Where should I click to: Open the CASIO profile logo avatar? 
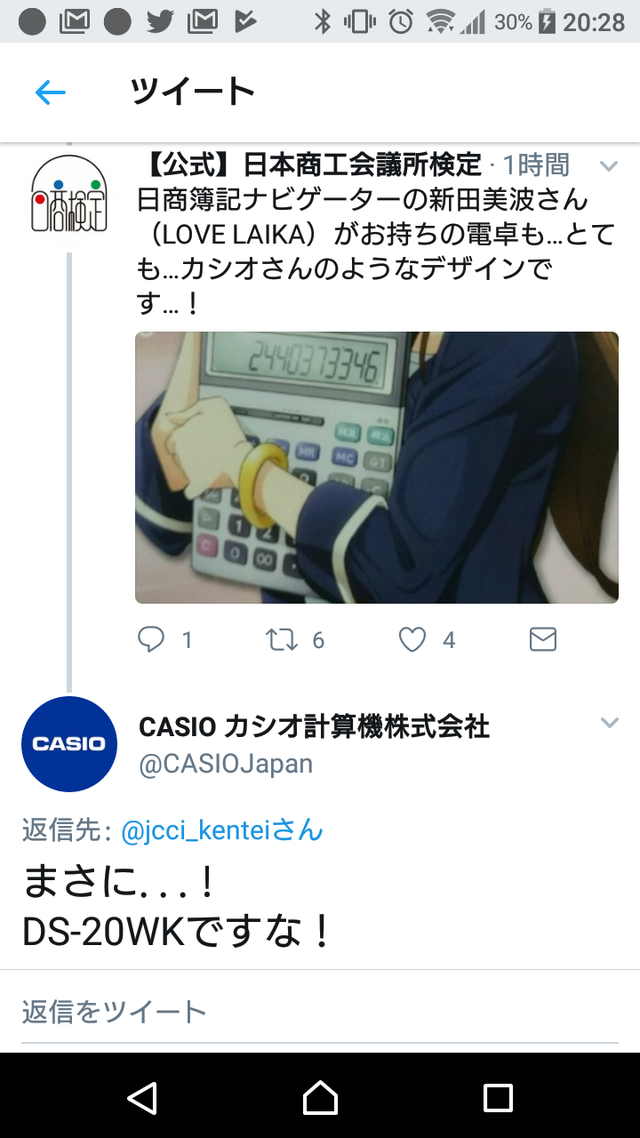click(70, 744)
